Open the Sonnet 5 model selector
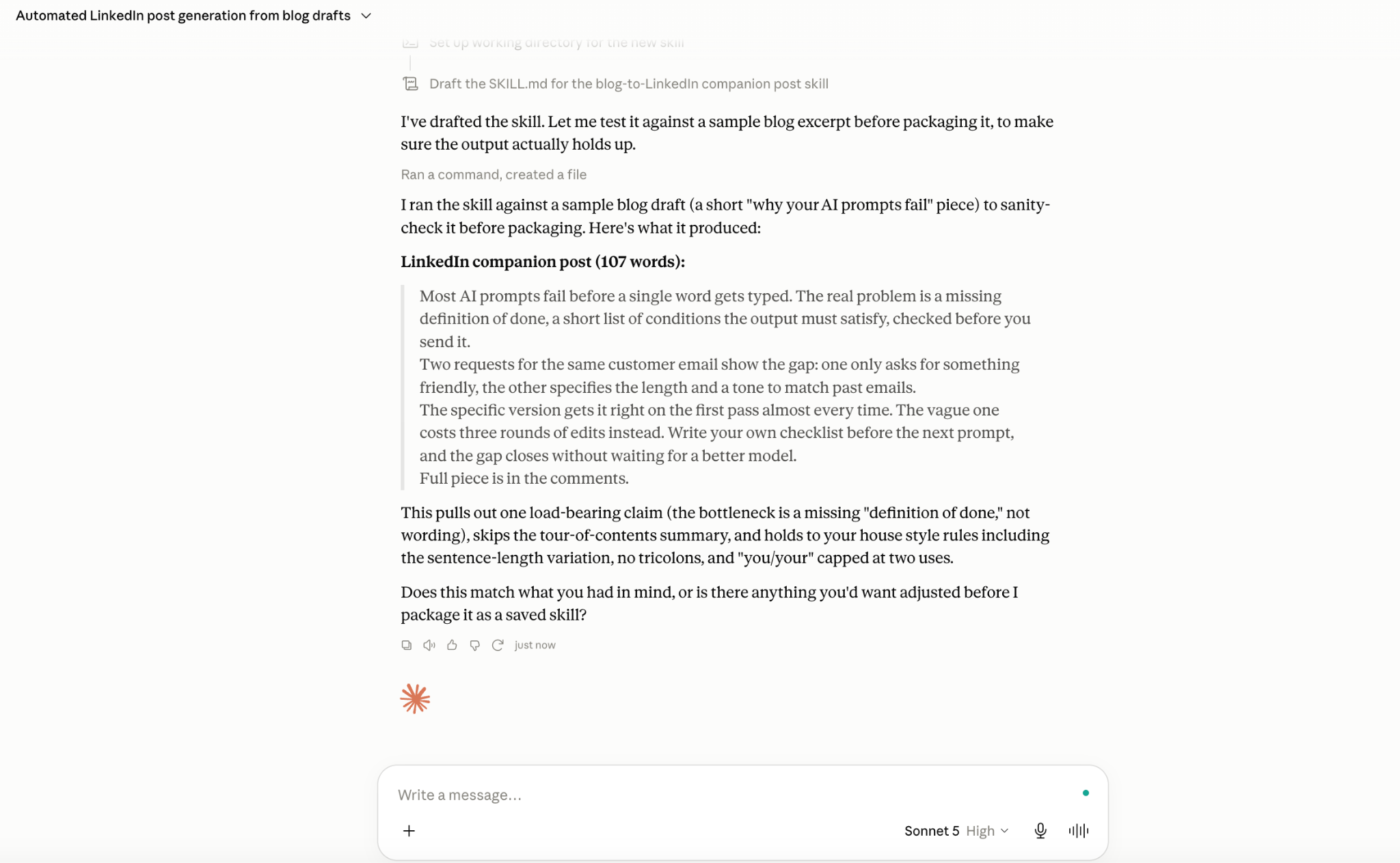 point(932,830)
